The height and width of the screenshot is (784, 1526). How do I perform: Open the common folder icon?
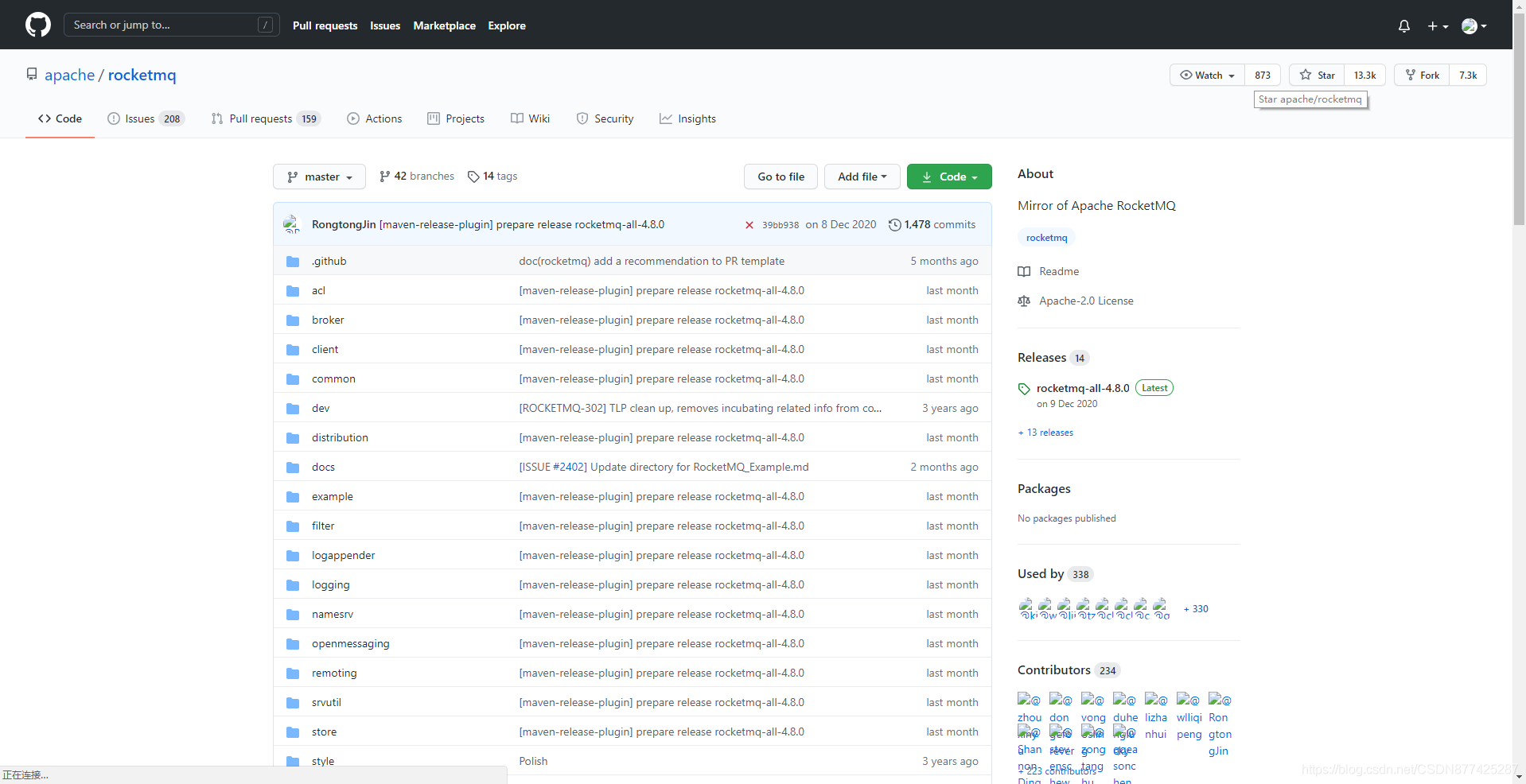293,379
